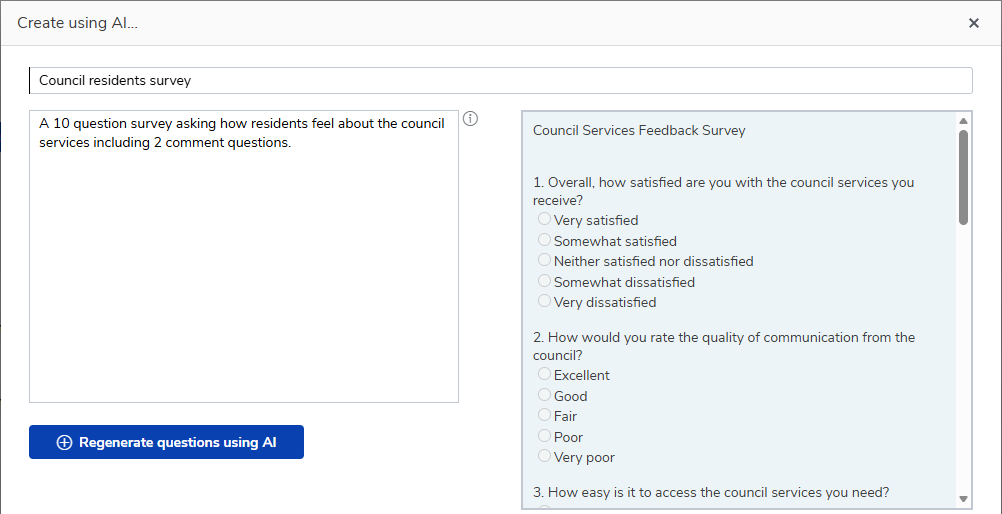Image resolution: width=1002 pixels, height=514 pixels.
Task: Click the plus icon on Regenerate button
Action: (x=65, y=442)
